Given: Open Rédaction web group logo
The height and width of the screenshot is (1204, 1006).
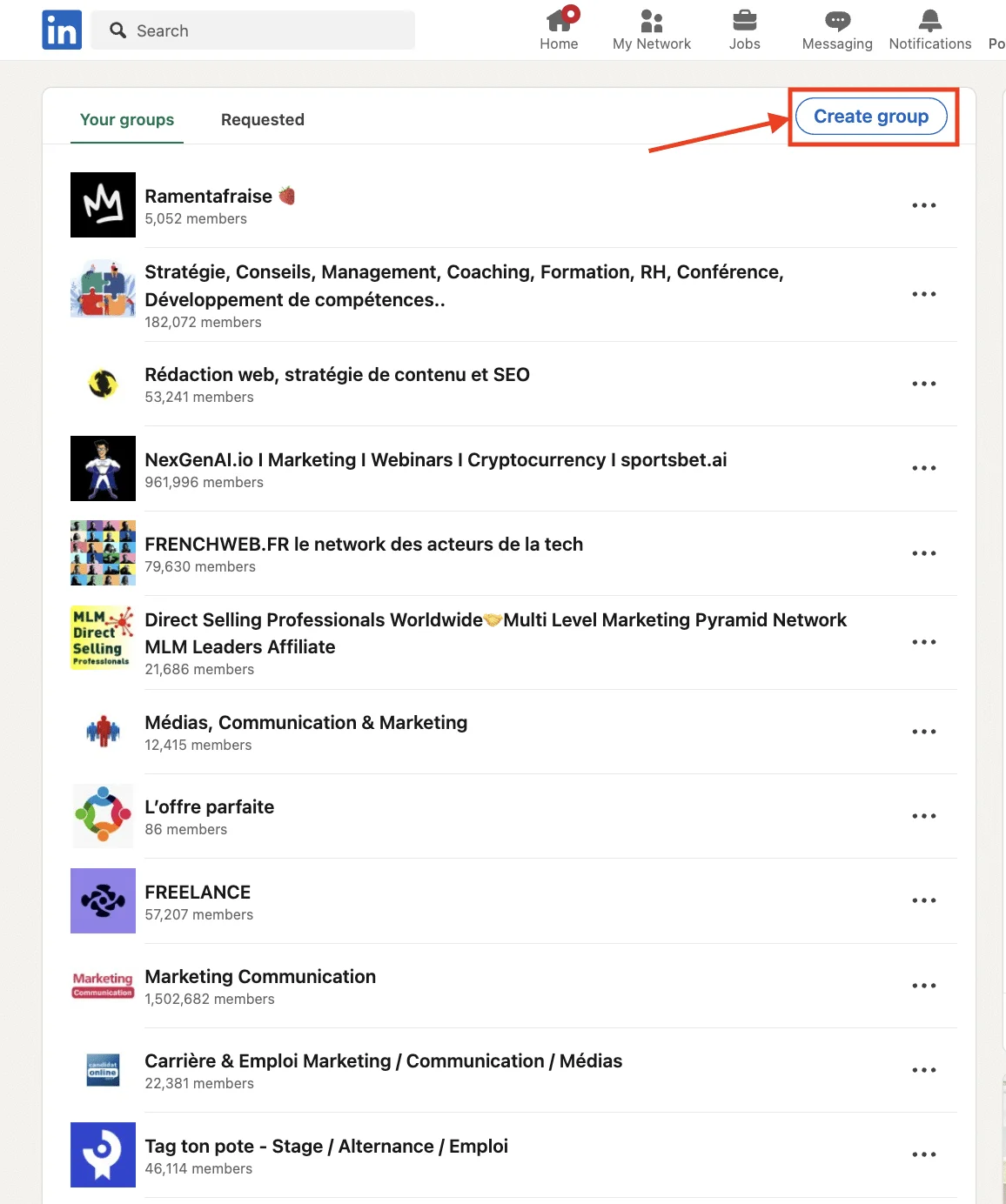Looking at the screenshot, I should 103,383.
